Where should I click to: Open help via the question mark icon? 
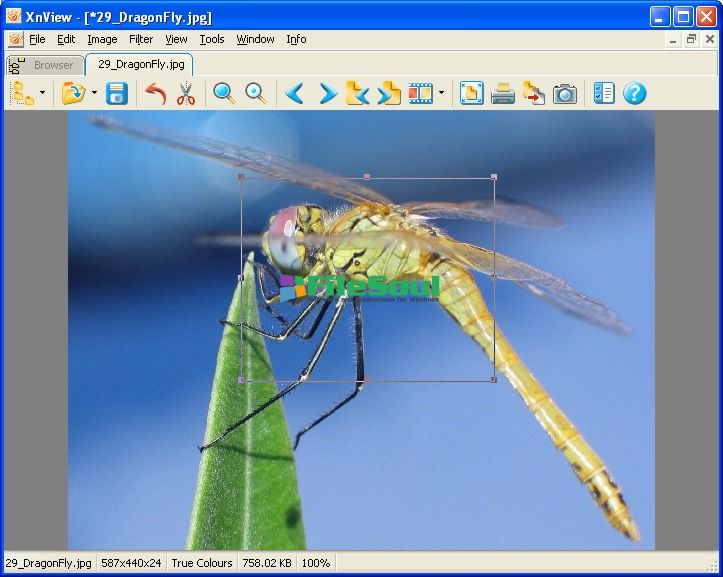[x=635, y=94]
